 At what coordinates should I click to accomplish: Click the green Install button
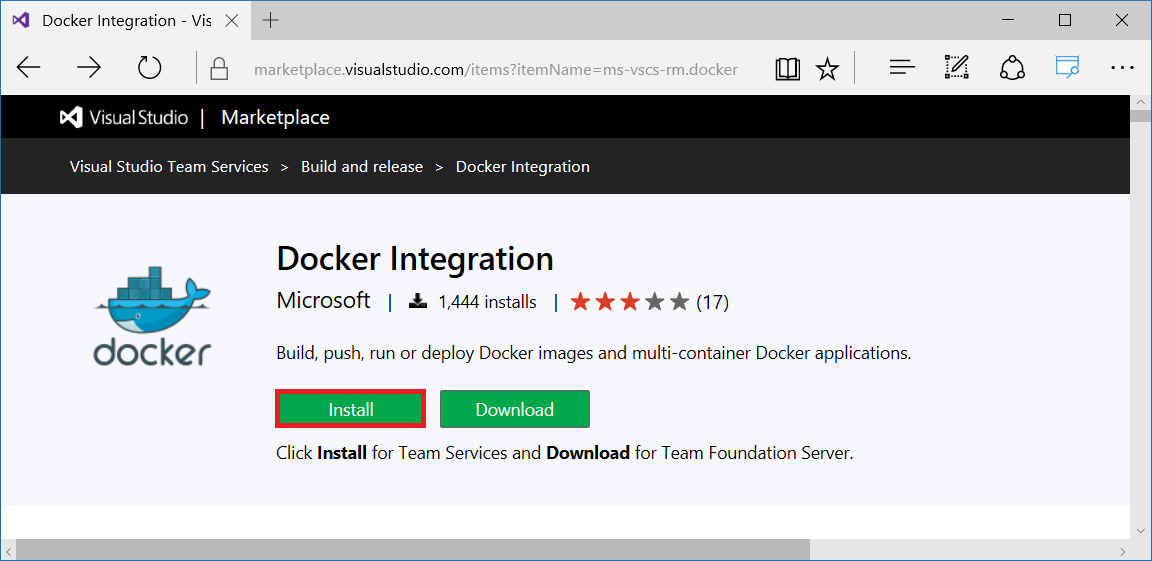pyautogui.click(x=351, y=409)
